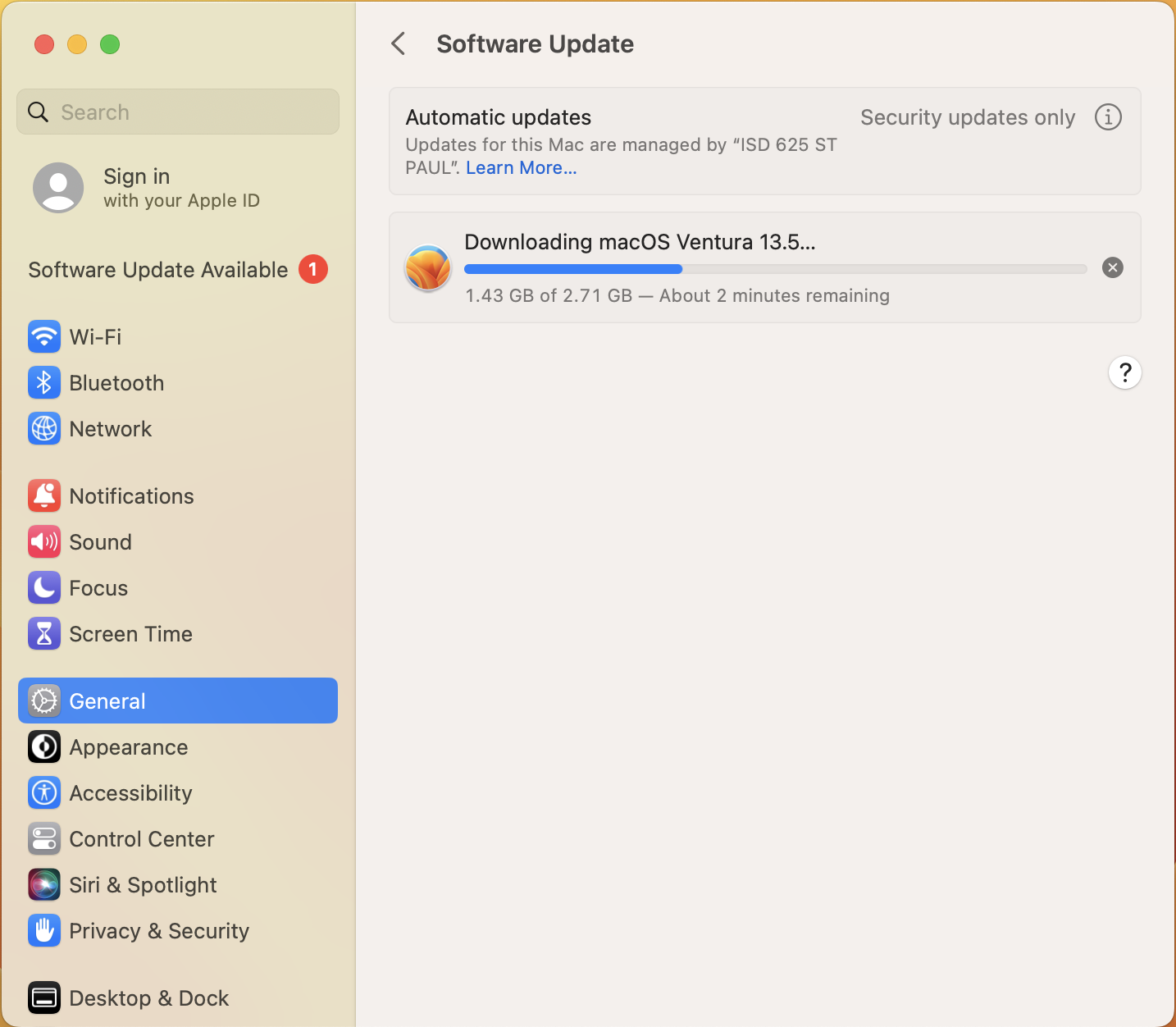The image size is (1176, 1027).
Task: Click the Software Update title
Action: (x=536, y=43)
